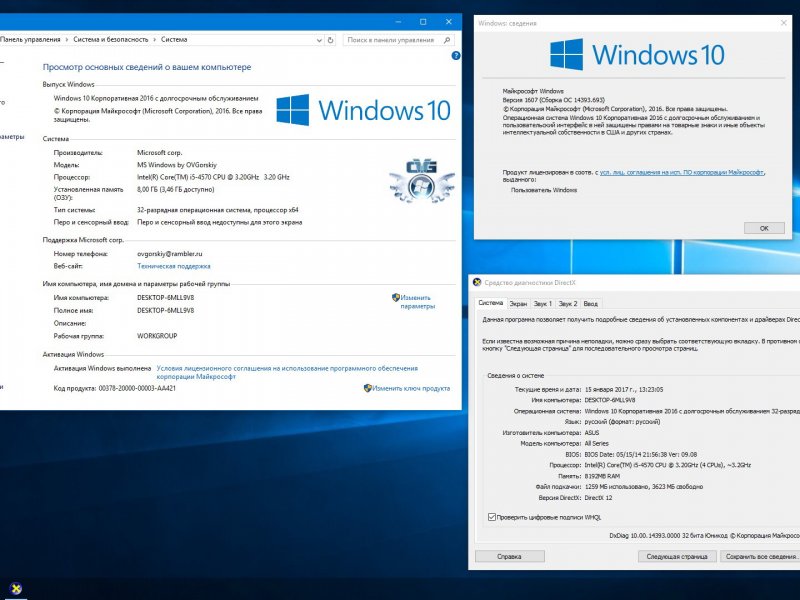Image resolution: width=800 pixels, height=600 pixels.
Task: Click the "DxDiag 10.00.14393.0000" footer text
Action: (705, 536)
